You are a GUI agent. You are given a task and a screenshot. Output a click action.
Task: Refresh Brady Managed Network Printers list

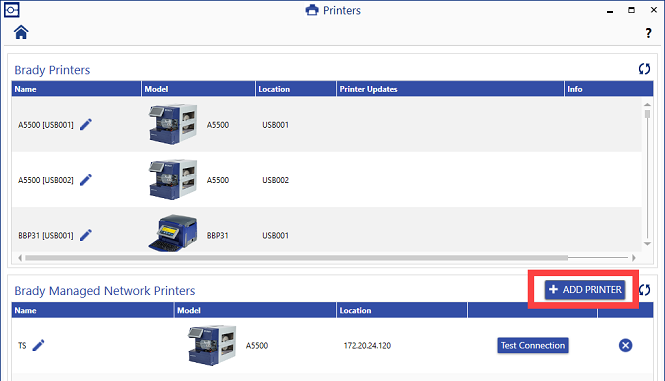coord(644,290)
